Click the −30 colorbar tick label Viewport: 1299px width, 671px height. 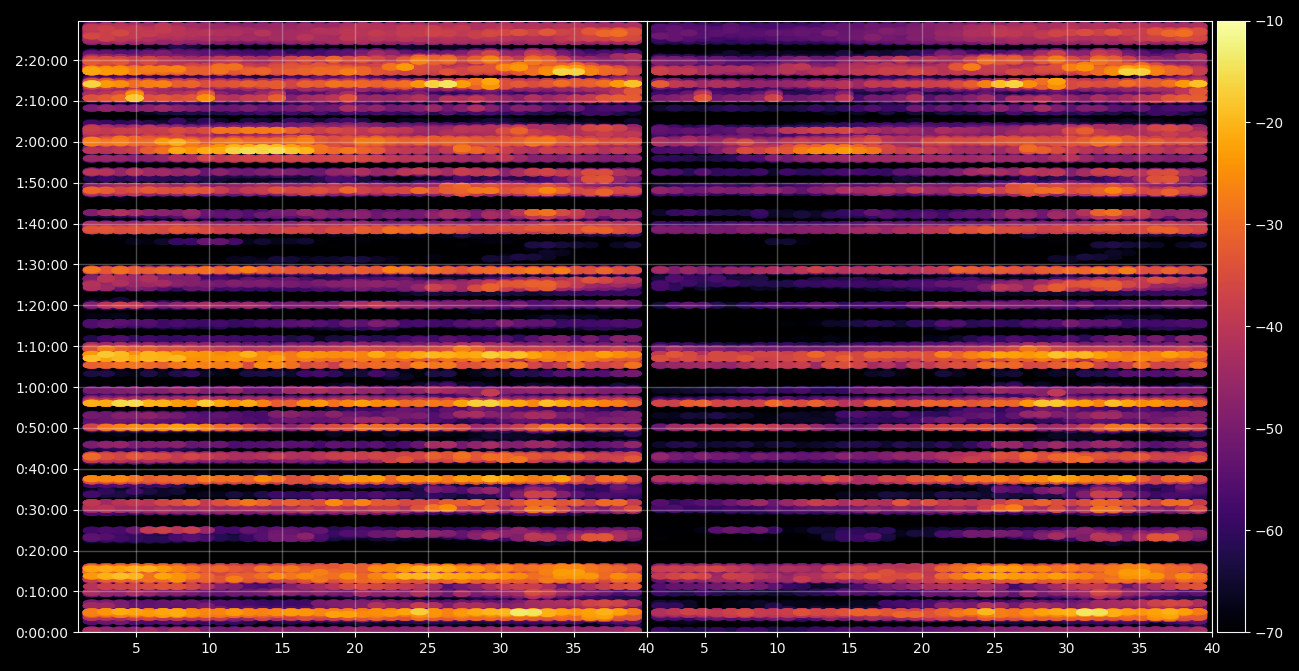coord(1267,225)
